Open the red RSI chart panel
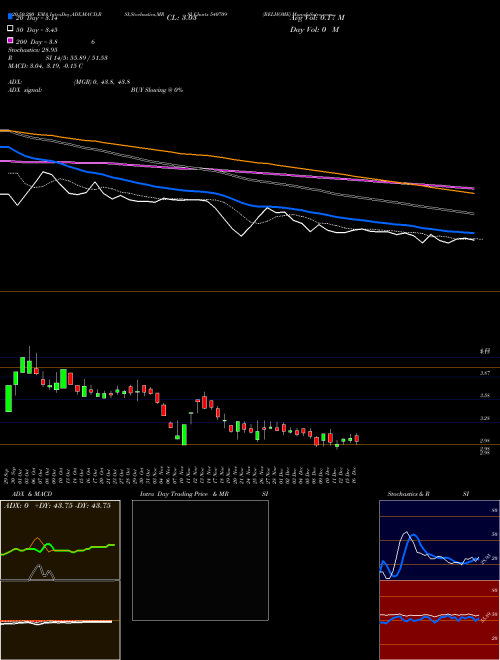The height and width of the screenshot is (660, 500). pos(439,620)
